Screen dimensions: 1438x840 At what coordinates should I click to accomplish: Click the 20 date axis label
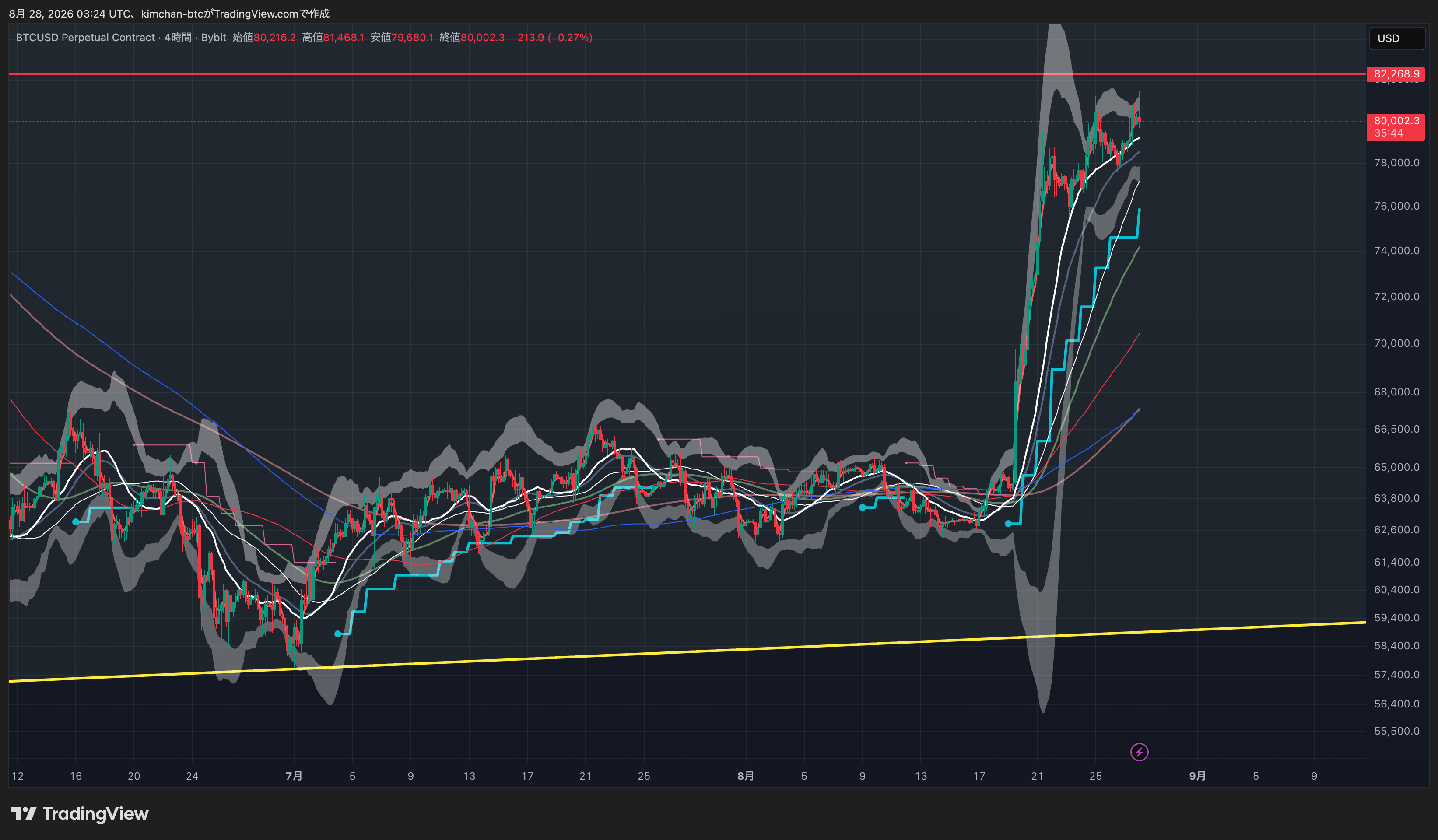click(x=134, y=776)
